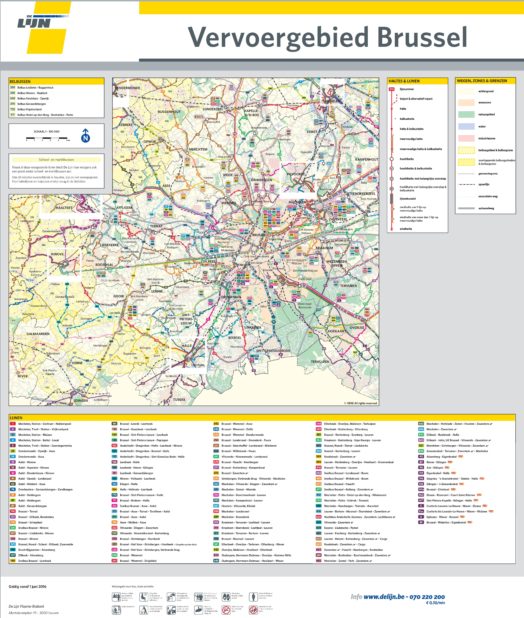Viewport: 524px width, 618px height.
Task: Click OPWIJK on the map
Action: (150, 140)
